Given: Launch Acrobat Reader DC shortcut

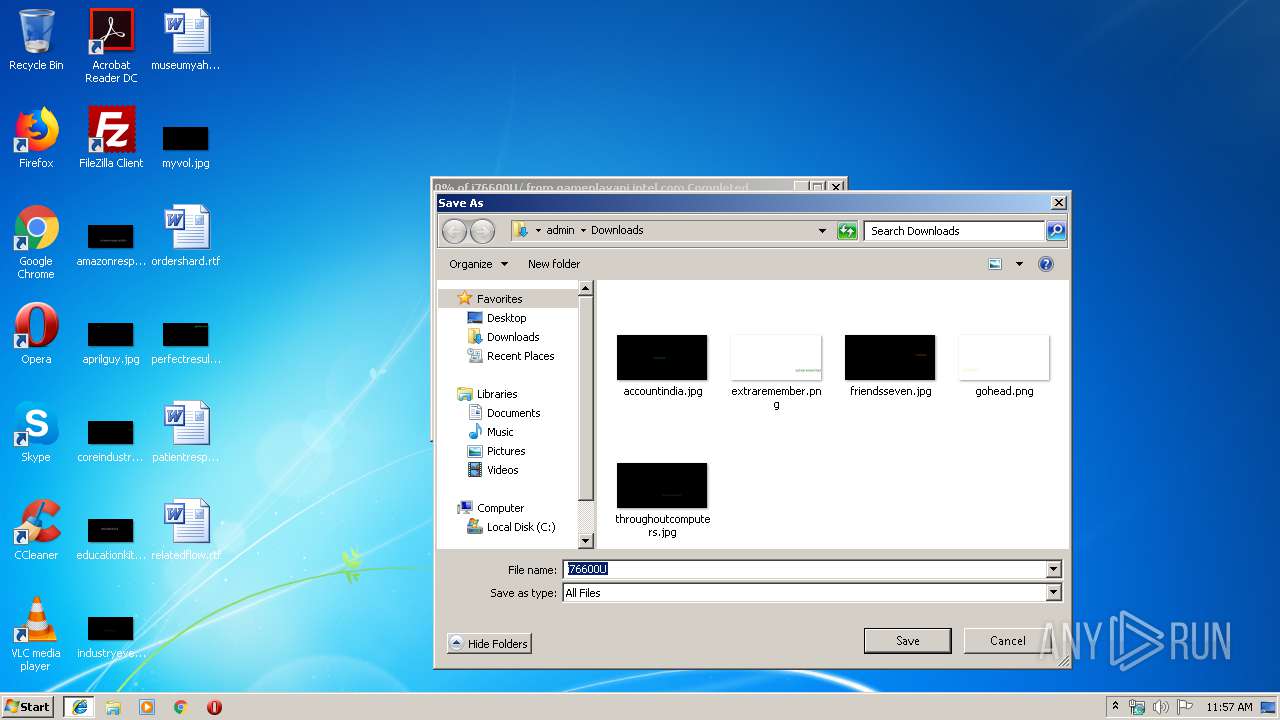Looking at the screenshot, I should point(111,46).
